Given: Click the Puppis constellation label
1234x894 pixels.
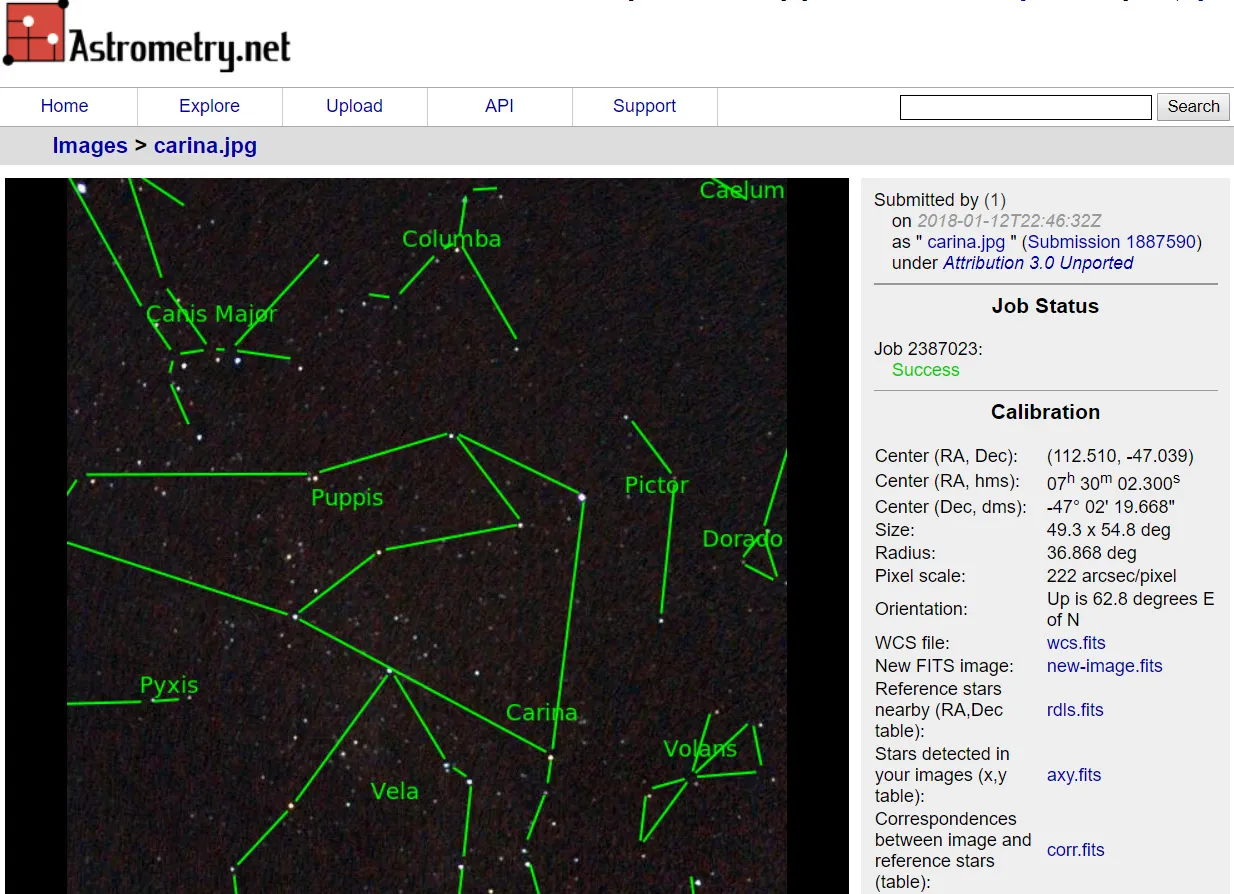Looking at the screenshot, I should [x=347, y=498].
